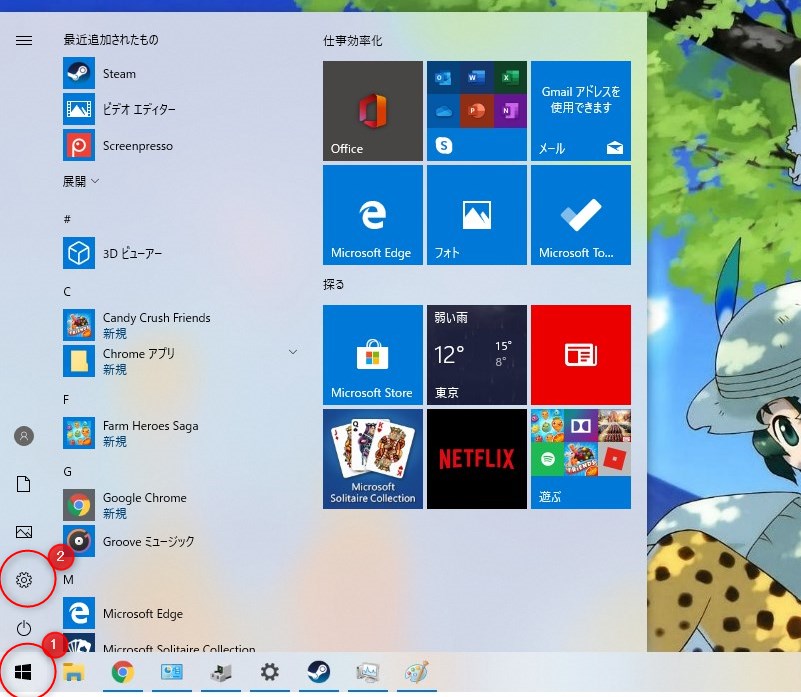Jump to letter index via # header
Image resolution: width=801 pixels, height=697 pixels.
[67, 219]
